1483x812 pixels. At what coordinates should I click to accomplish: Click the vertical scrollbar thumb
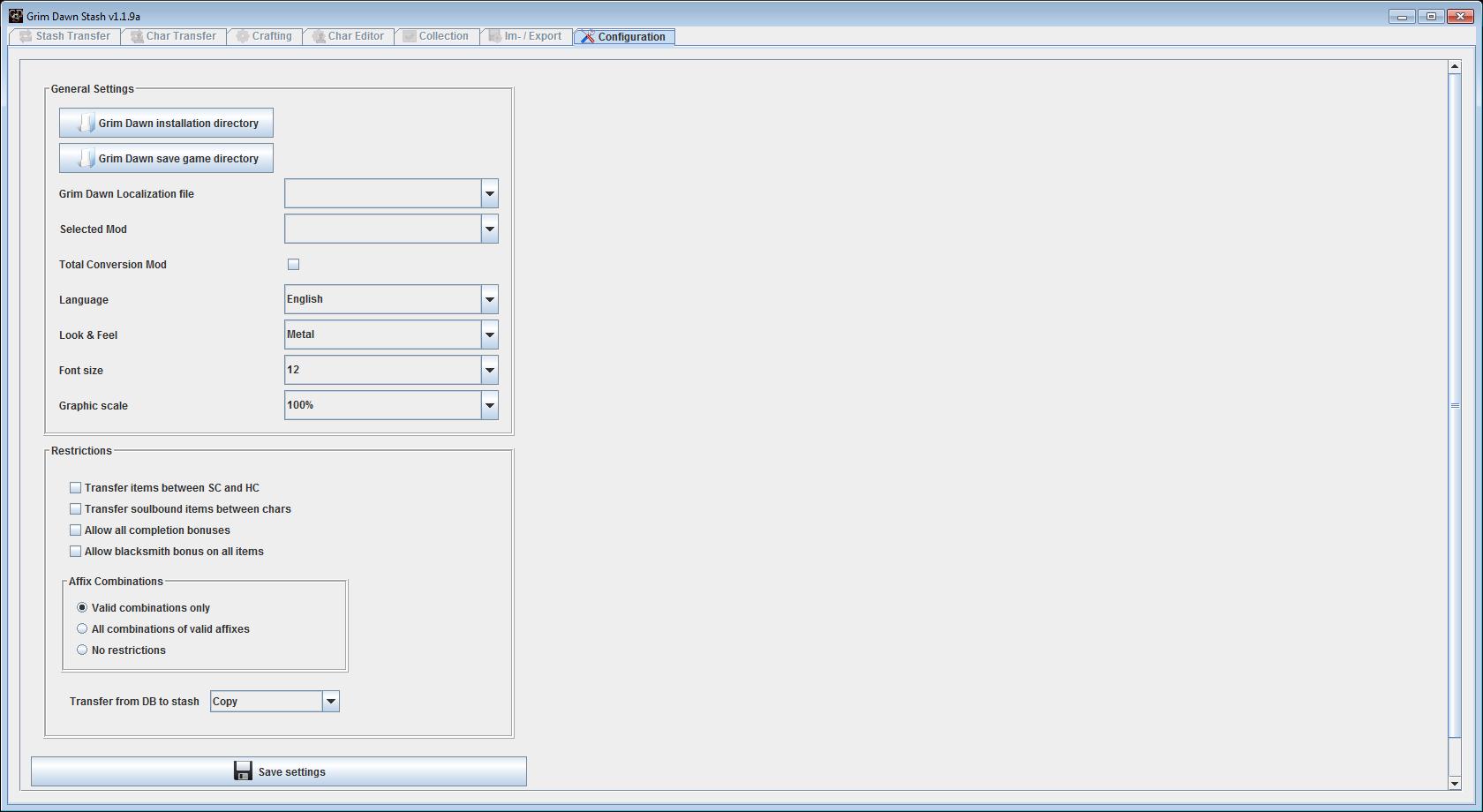(x=1455, y=406)
